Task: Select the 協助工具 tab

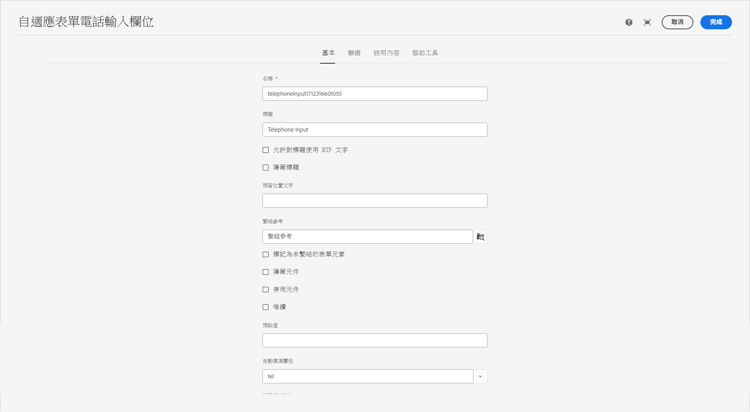Action: click(x=425, y=53)
